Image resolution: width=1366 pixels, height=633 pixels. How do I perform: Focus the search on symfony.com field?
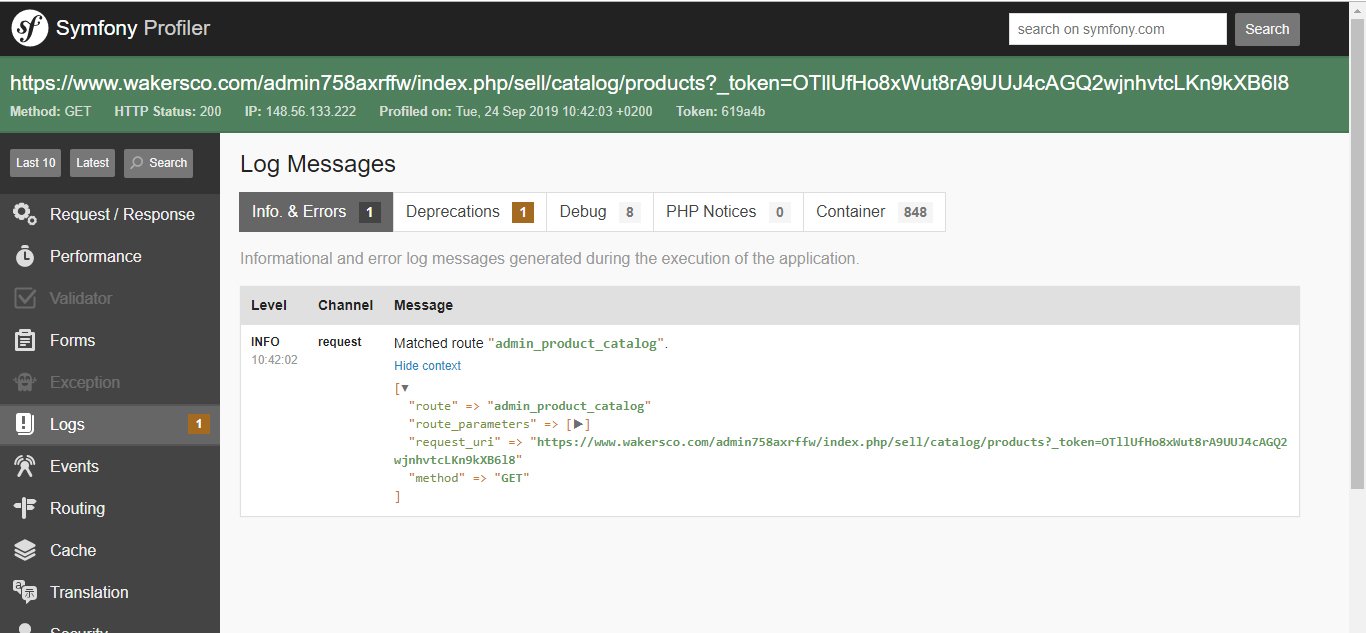click(1118, 29)
